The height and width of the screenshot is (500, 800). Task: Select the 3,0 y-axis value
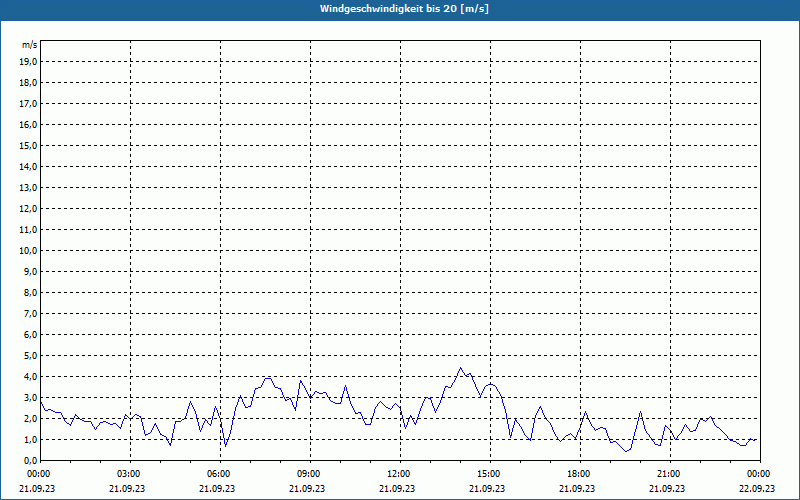pos(30,397)
